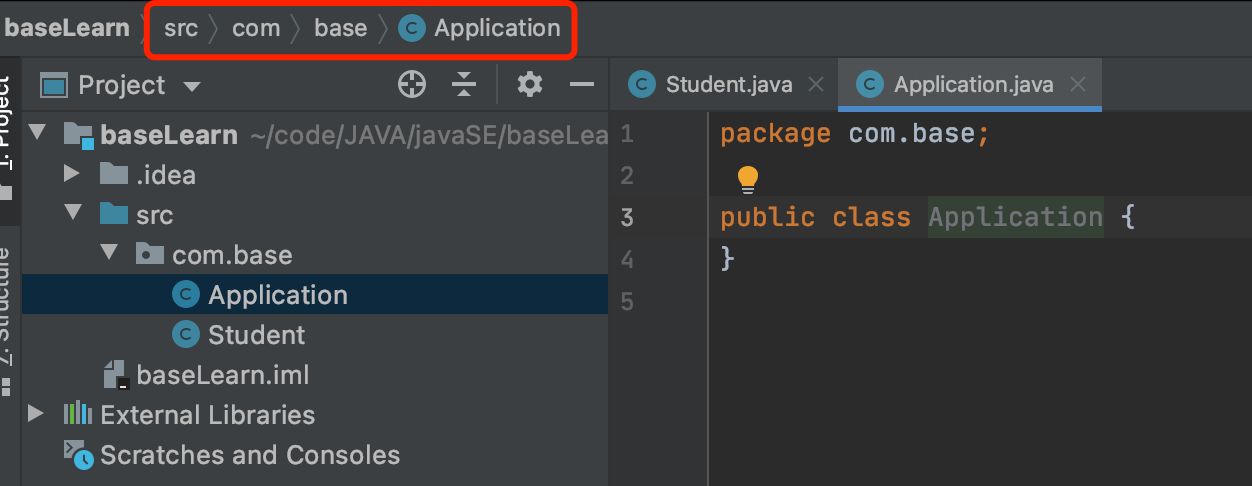Image resolution: width=1252 pixels, height=486 pixels.
Task: Collapse the com.base package arrow
Action: tap(110, 254)
